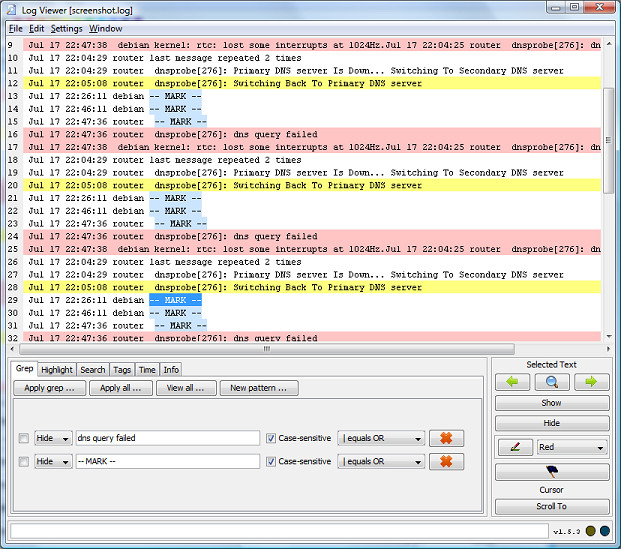Click the blue flag tag button
The width and height of the screenshot is (621, 549).
point(552,472)
